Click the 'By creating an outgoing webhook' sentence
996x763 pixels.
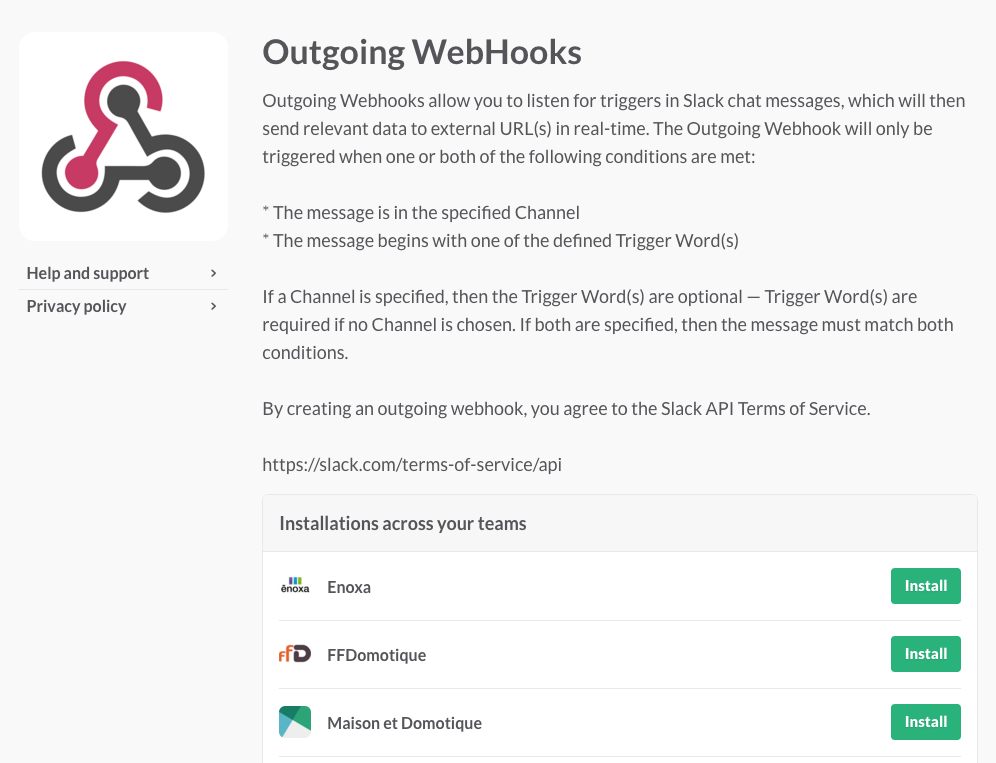[567, 409]
